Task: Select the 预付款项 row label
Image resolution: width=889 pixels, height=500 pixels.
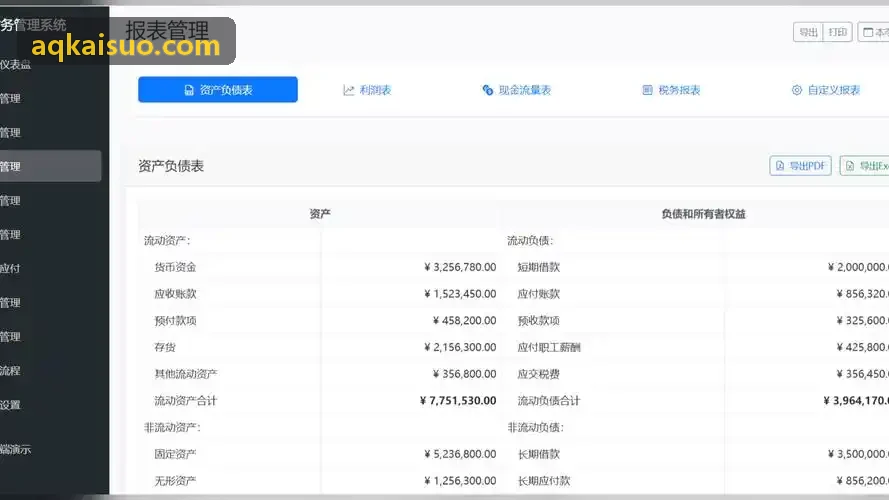Action: point(175,320)
